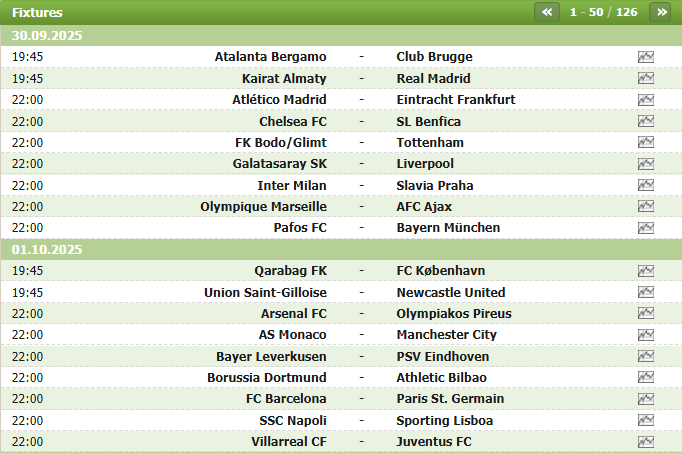The width and height of the screenshot is (682, 453).
Task: Click chart icon in Qarabag FK row
Action: pos(646,271)
